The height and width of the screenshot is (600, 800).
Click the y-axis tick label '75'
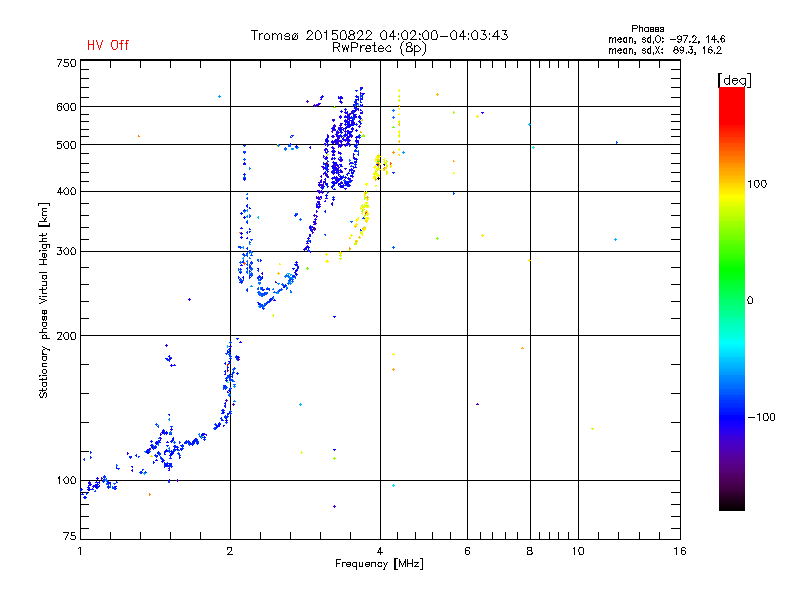coord(70,536)
